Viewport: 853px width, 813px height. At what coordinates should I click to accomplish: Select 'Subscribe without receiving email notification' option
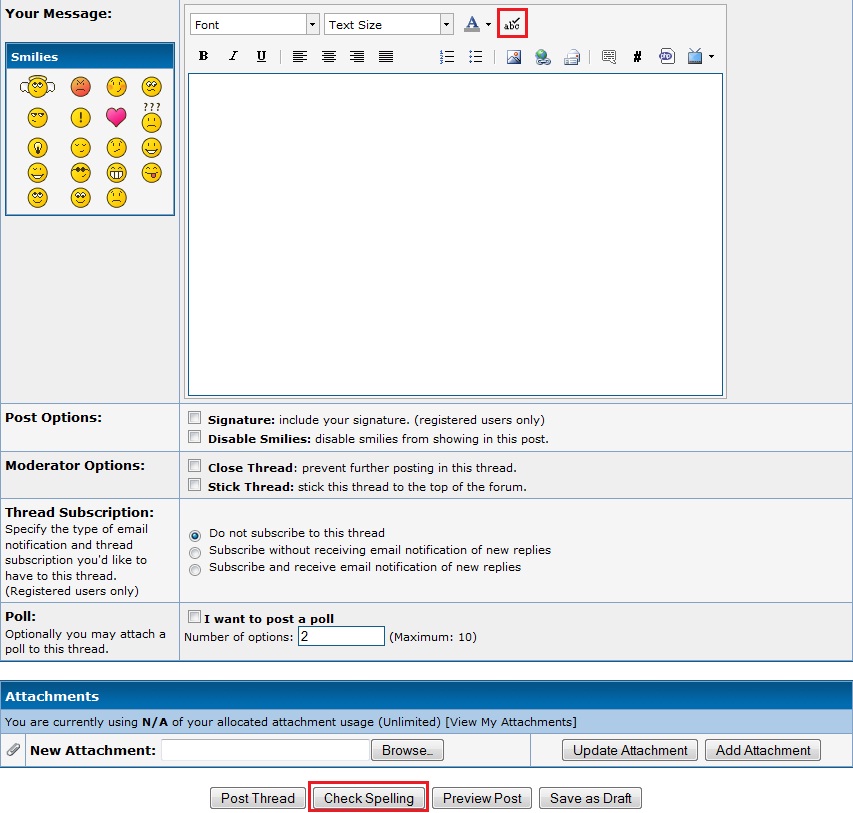pyautogui.click(x=195, y=551)
